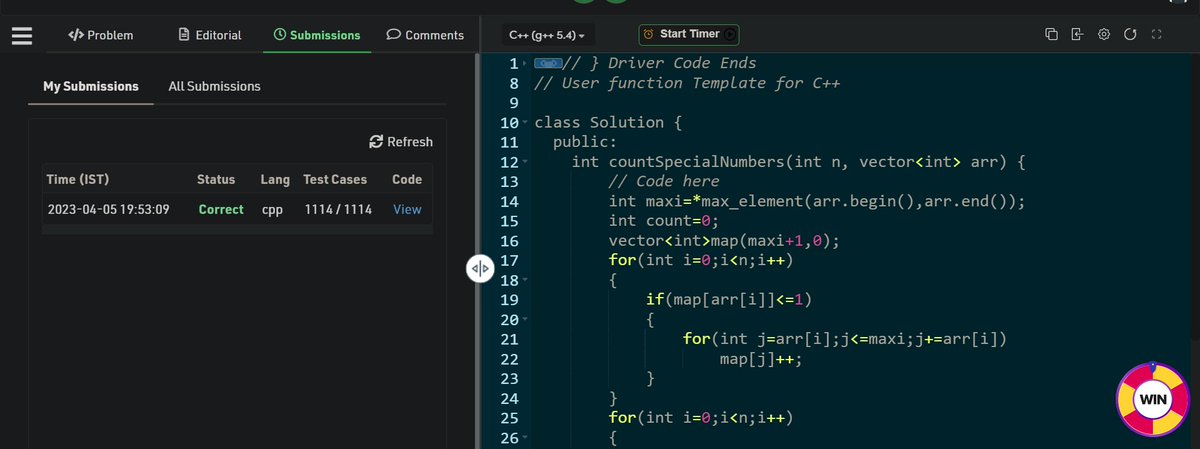Open the WIN spin wheel
This screenshot has width=1200, height=449.
pos(1151,399)
